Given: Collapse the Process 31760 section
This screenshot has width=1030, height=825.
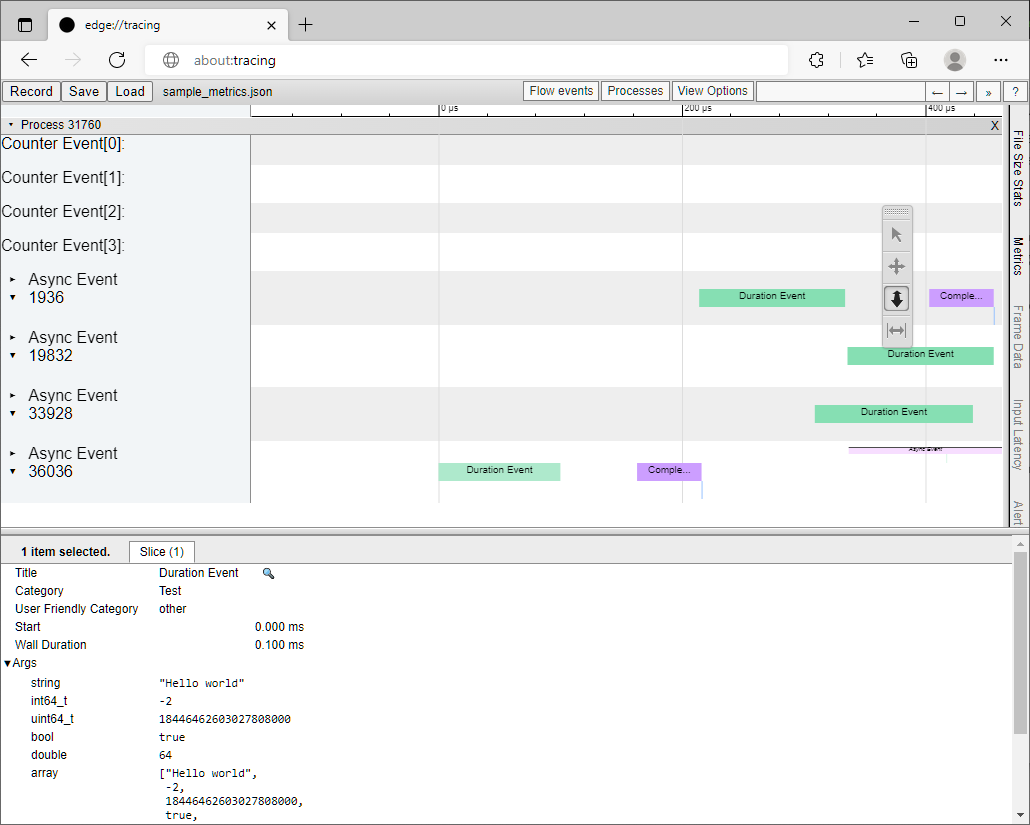Looking at the screenshot, I should coord(11,125).
